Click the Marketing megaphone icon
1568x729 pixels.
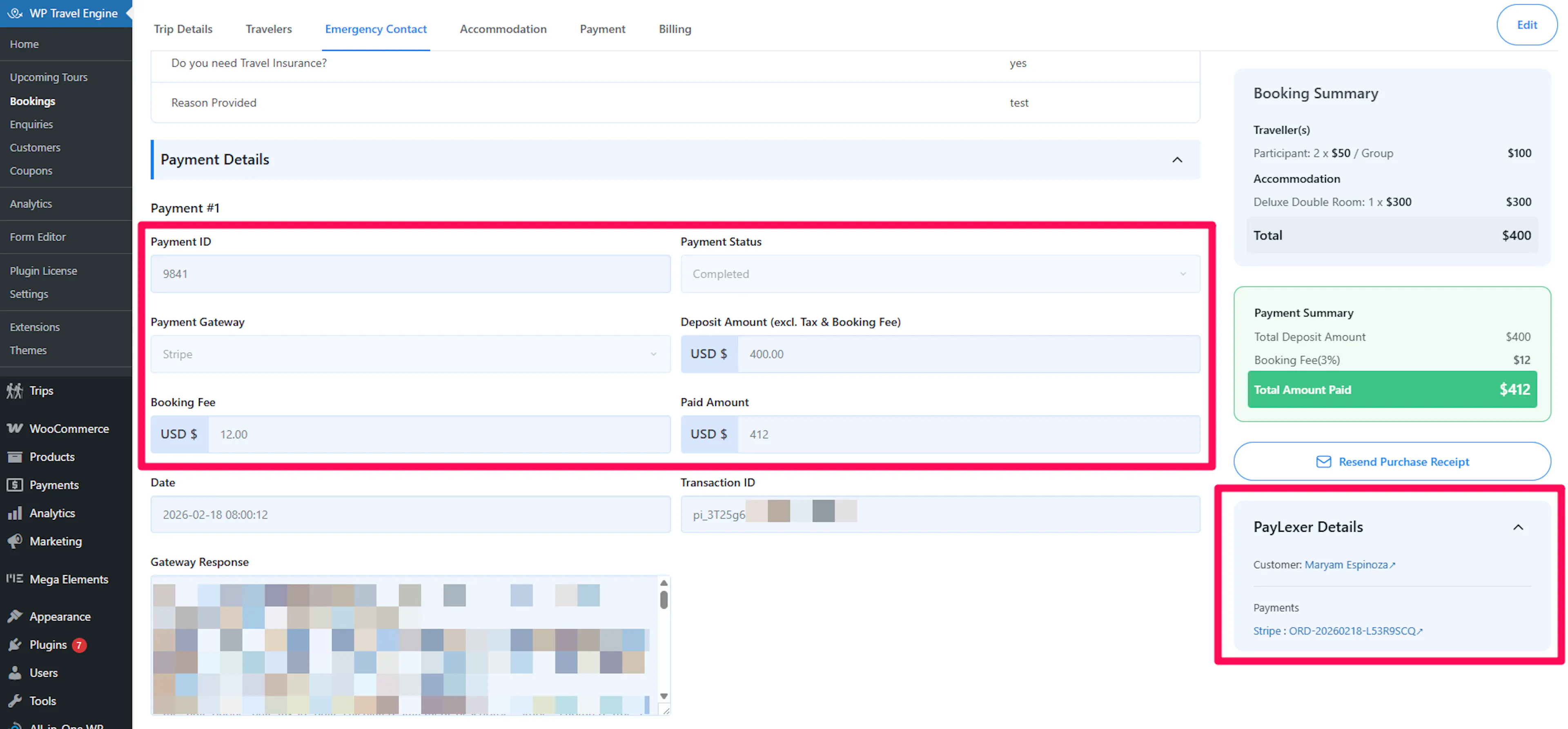[x=15, y=541]
